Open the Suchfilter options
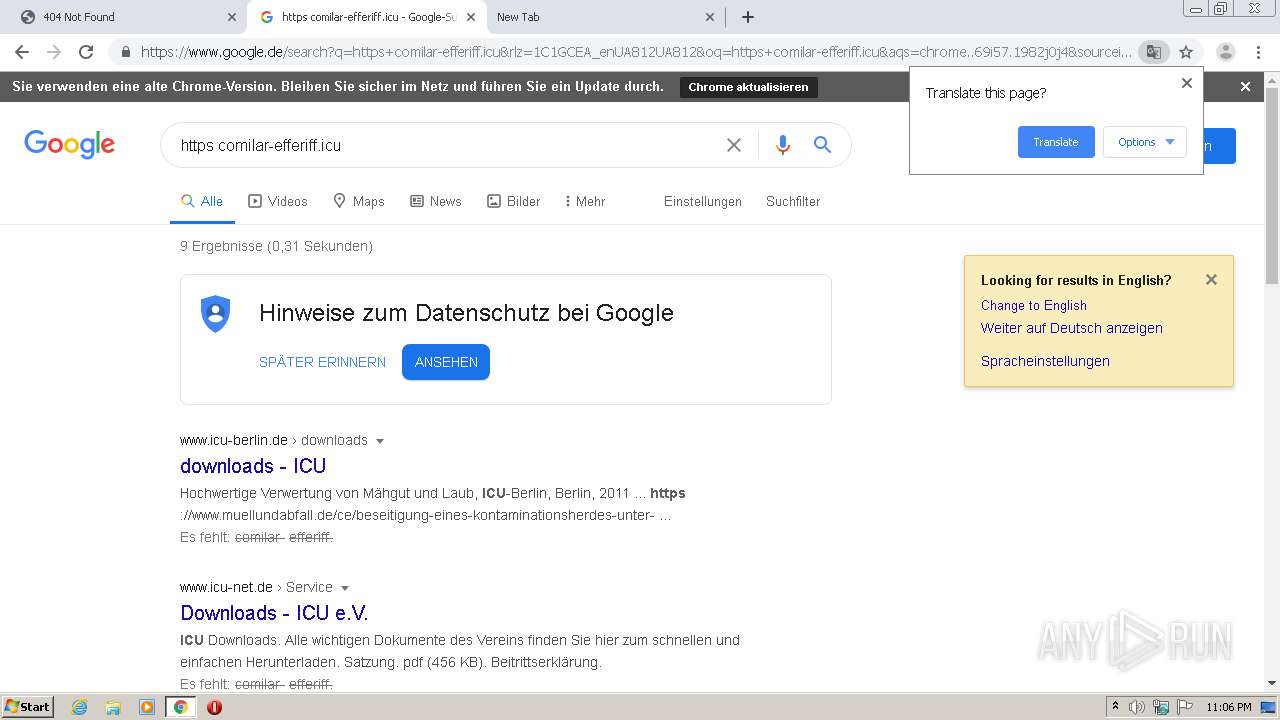This screenshot has width=1280, height=720. pyautogui.click(x=793, y=201)
